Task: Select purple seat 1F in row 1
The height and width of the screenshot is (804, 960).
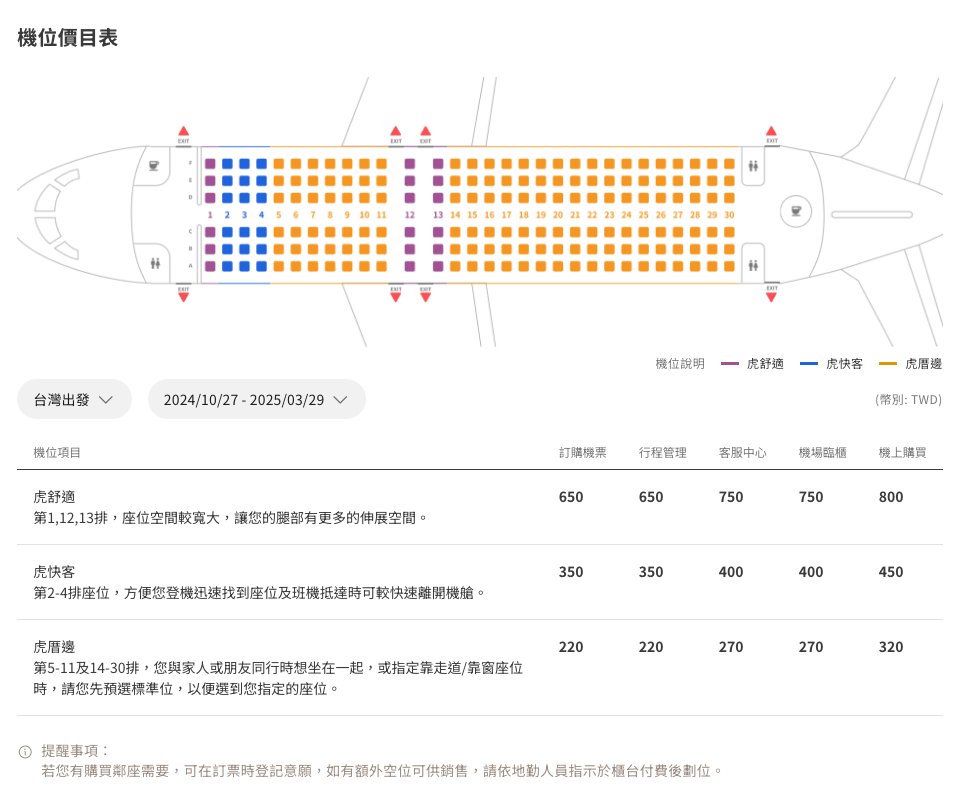Action: pos(210,164)
